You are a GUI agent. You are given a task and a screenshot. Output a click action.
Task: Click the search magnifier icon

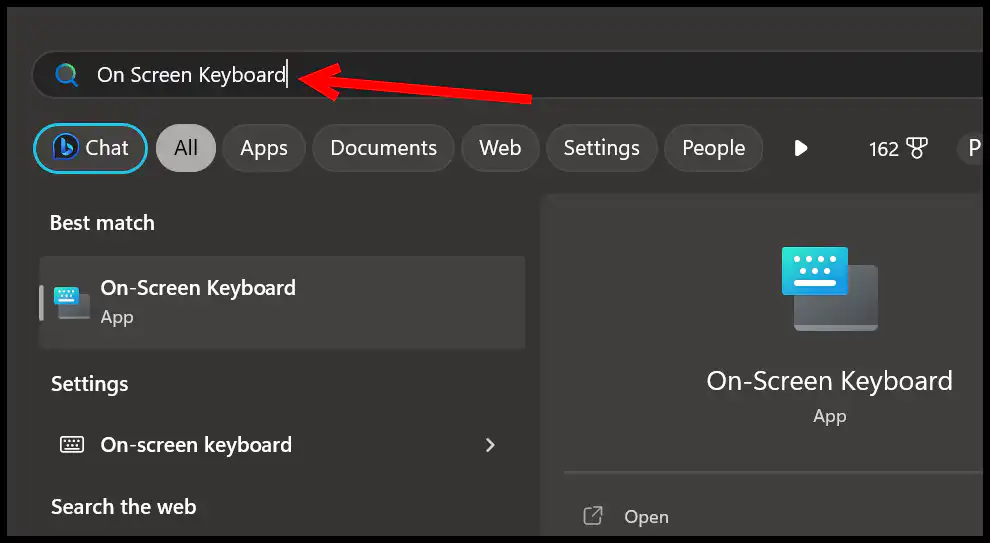[x=66, y=75]
